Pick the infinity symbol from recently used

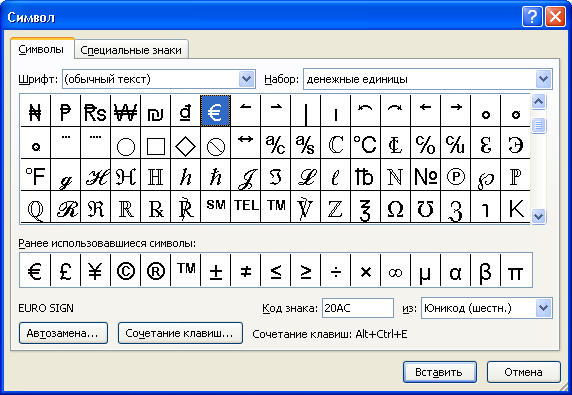click(x=395, y=270)
